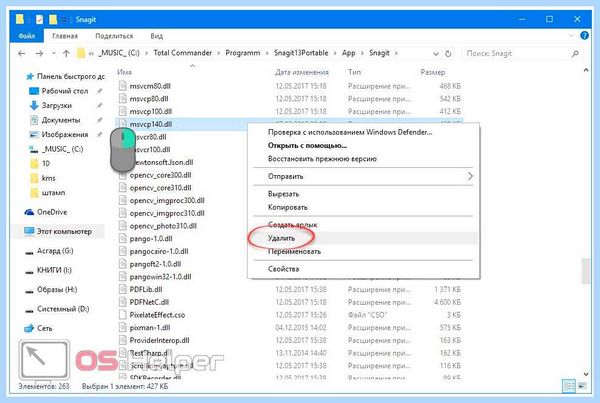
Task: Switch to the Главная ribbon tab
Action: tap(65, 36)
